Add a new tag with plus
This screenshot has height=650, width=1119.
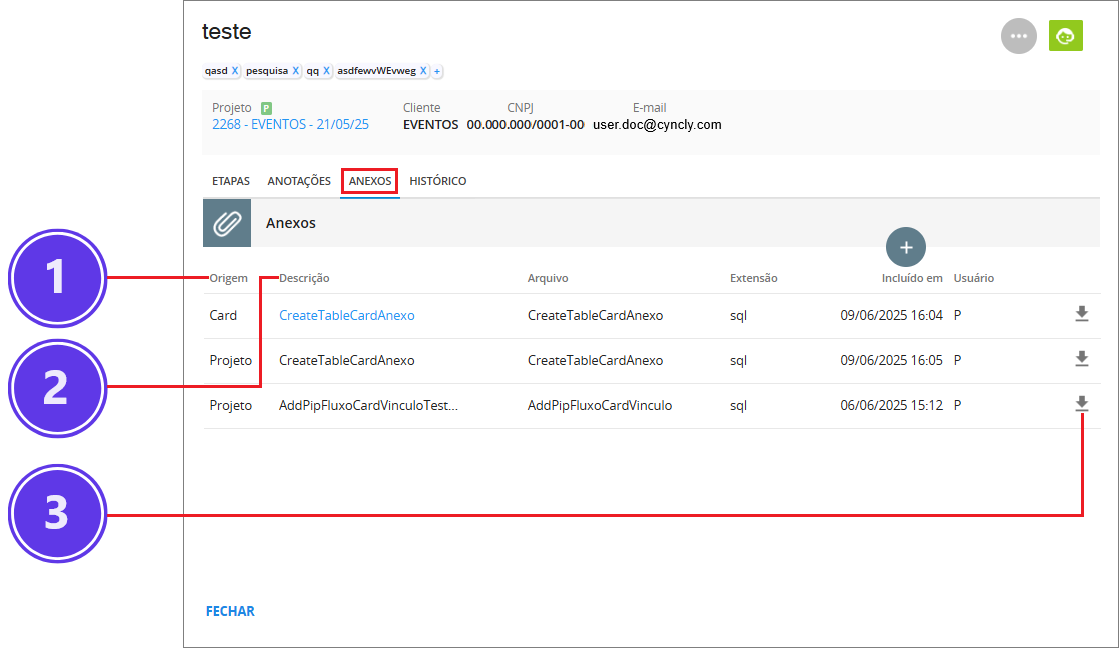[x=437, y=71]
